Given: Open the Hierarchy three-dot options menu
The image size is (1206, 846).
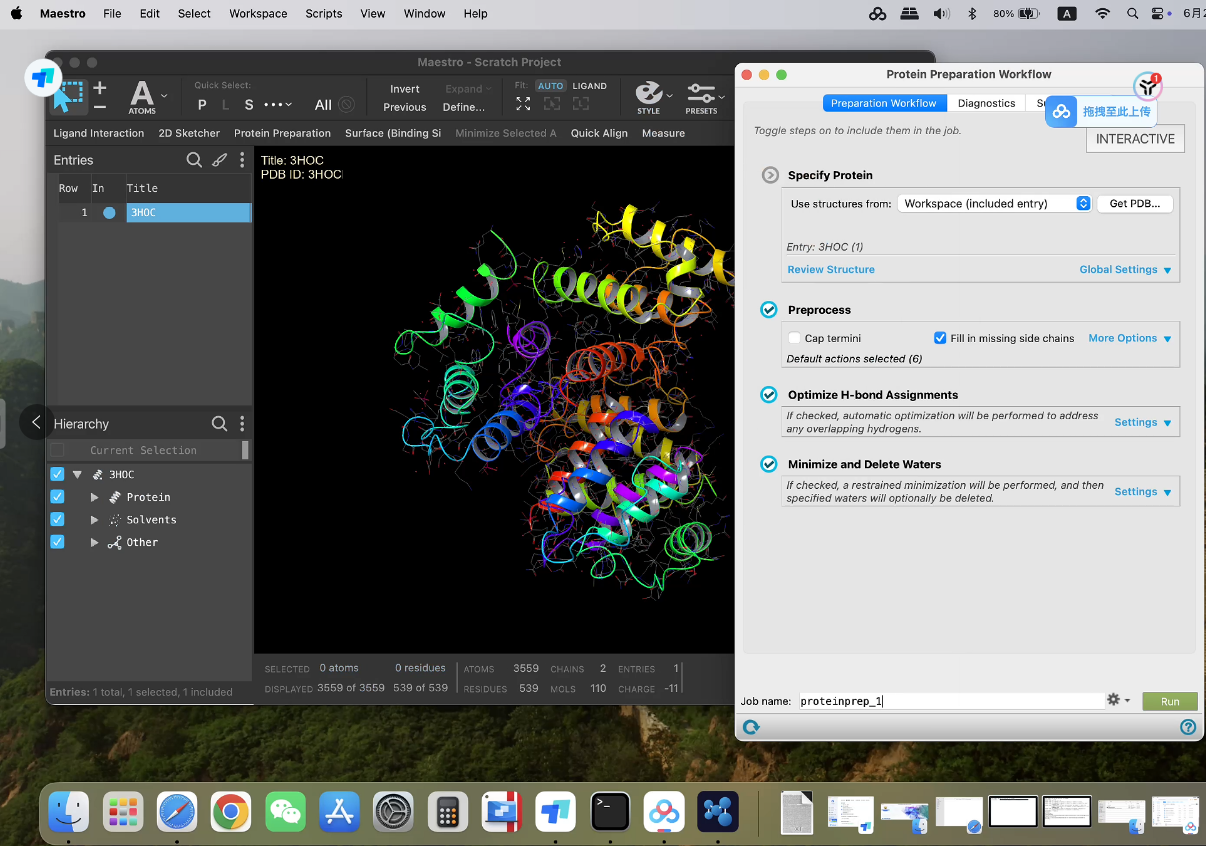Looking at the screenshot, I should click(x=242, y=424).
